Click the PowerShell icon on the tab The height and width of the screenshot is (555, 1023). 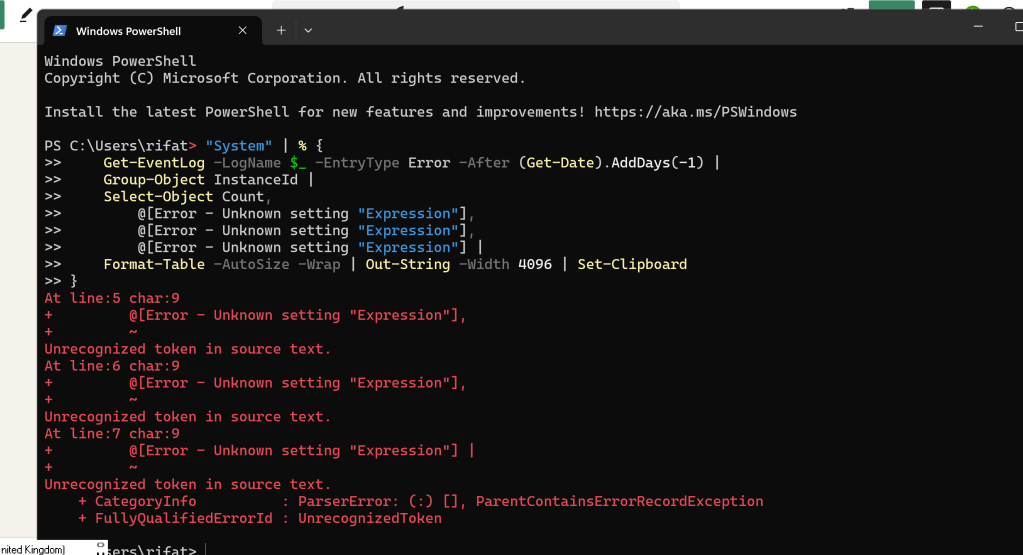point(59,31)
